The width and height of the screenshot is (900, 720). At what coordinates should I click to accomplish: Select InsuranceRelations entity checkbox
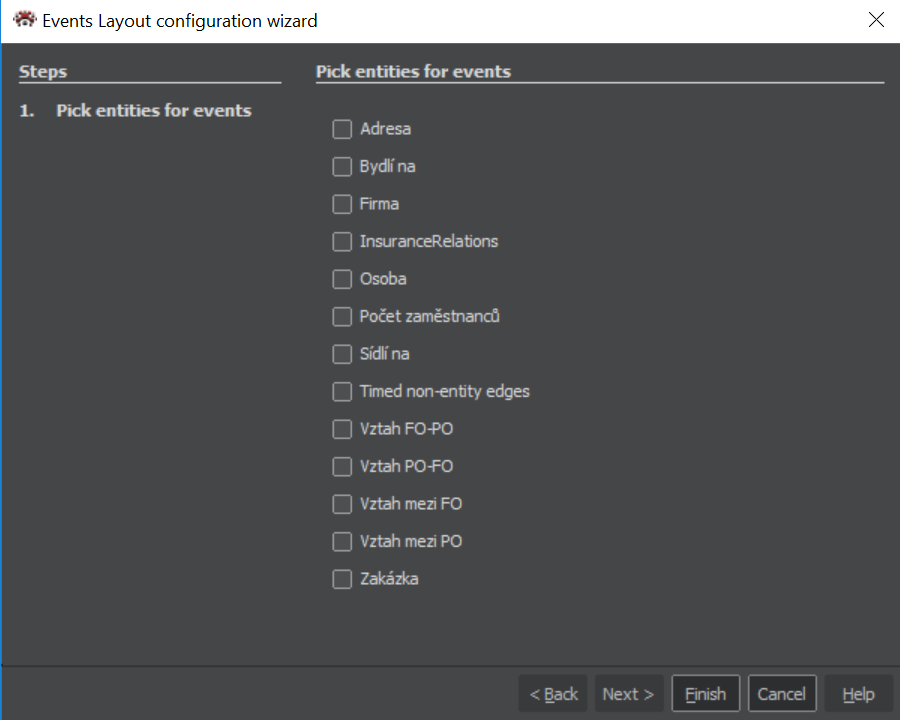click(342, 241)
